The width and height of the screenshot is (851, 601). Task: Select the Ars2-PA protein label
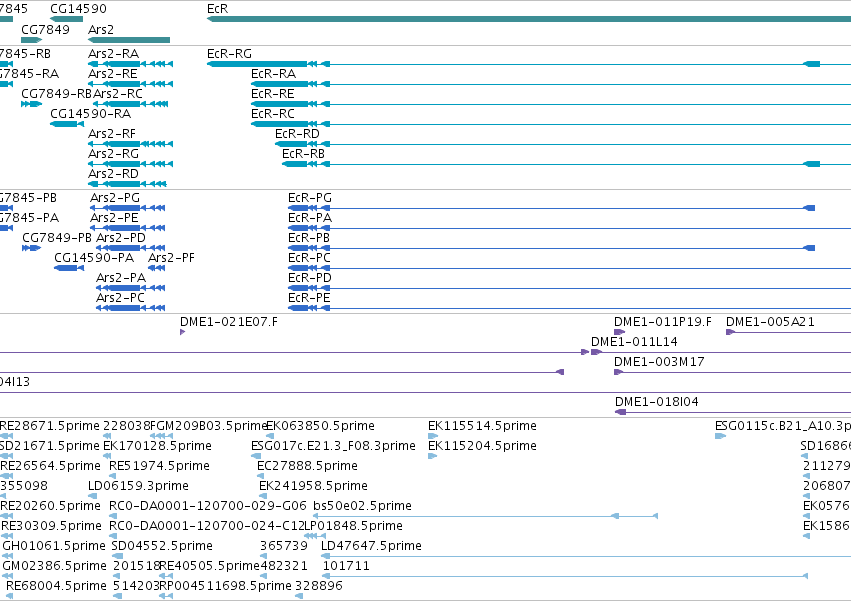pos(121,279)
